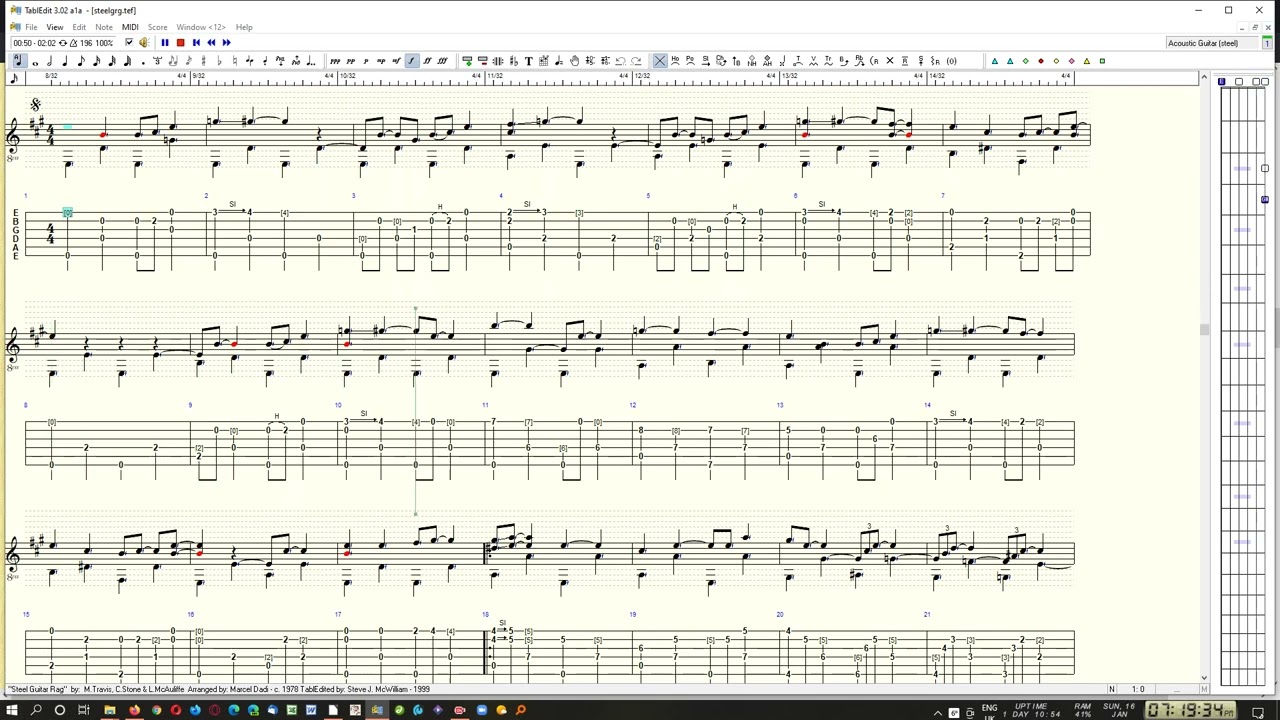
Task: Click the undo arrow icon
Action: pos(620,61)
